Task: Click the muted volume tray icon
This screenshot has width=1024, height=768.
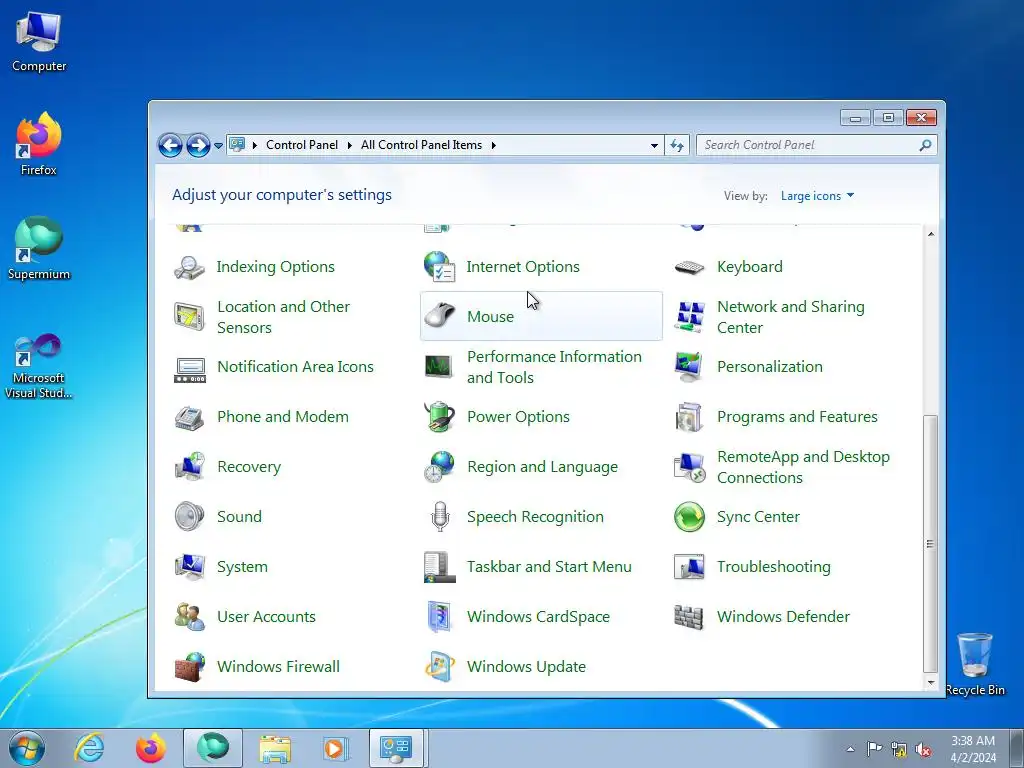Action: pos(923,750)
